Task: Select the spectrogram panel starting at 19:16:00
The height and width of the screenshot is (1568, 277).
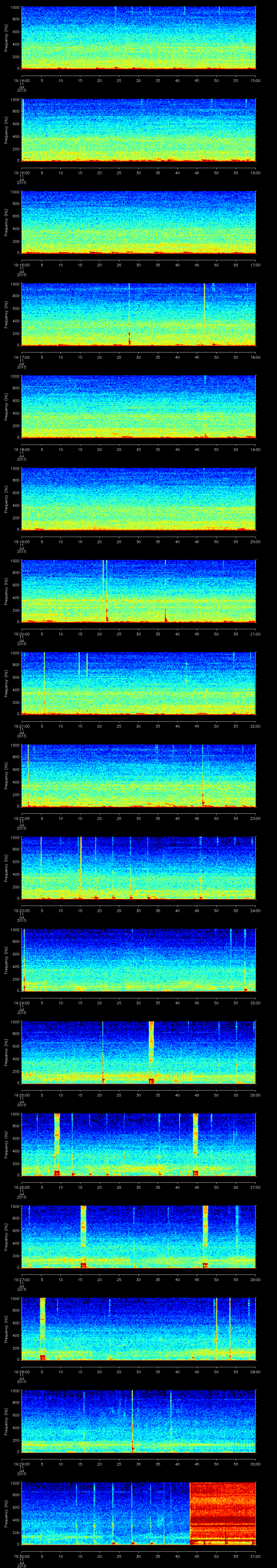Action: click(139, 223)
